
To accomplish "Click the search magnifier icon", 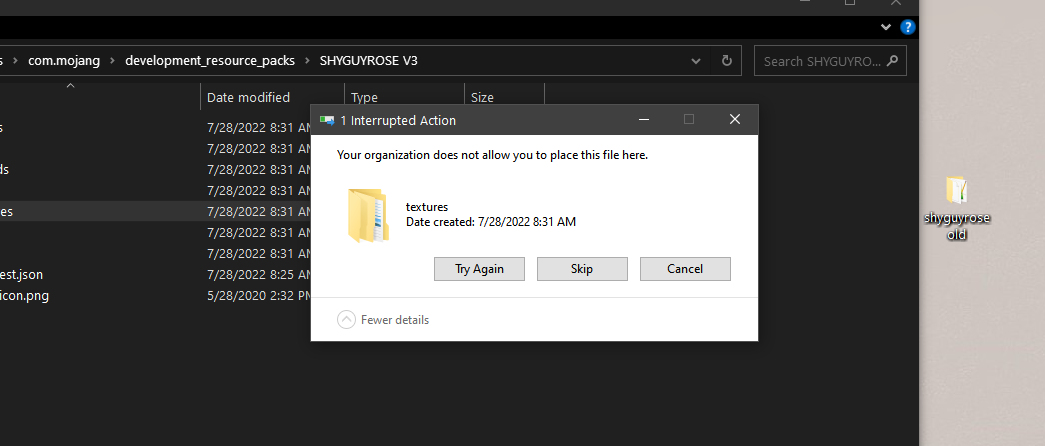I will 892,61.
